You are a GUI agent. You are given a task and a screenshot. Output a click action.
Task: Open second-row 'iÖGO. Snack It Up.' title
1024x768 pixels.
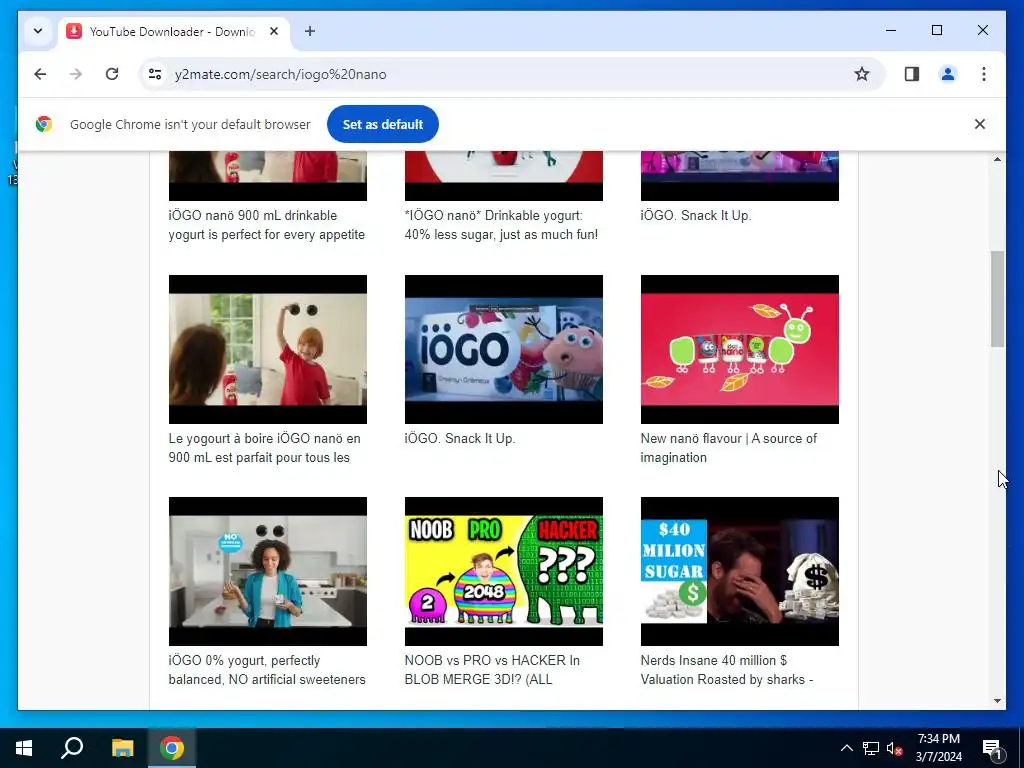pyautogui.click(x=460, y=439)
